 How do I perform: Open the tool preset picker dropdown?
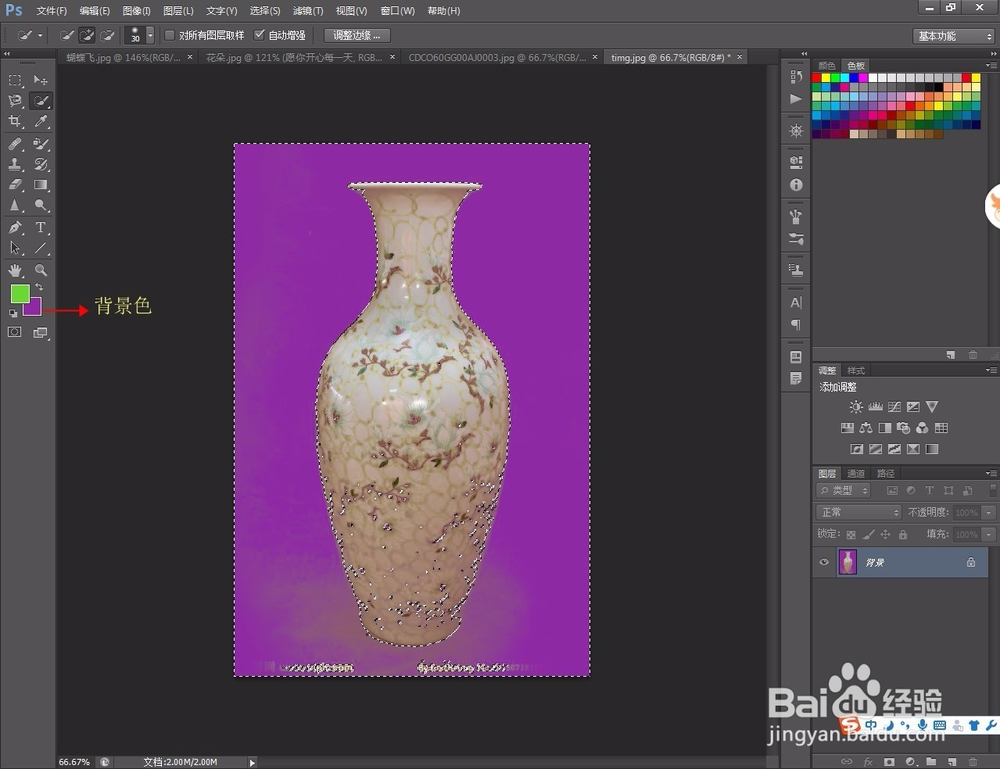40,36
